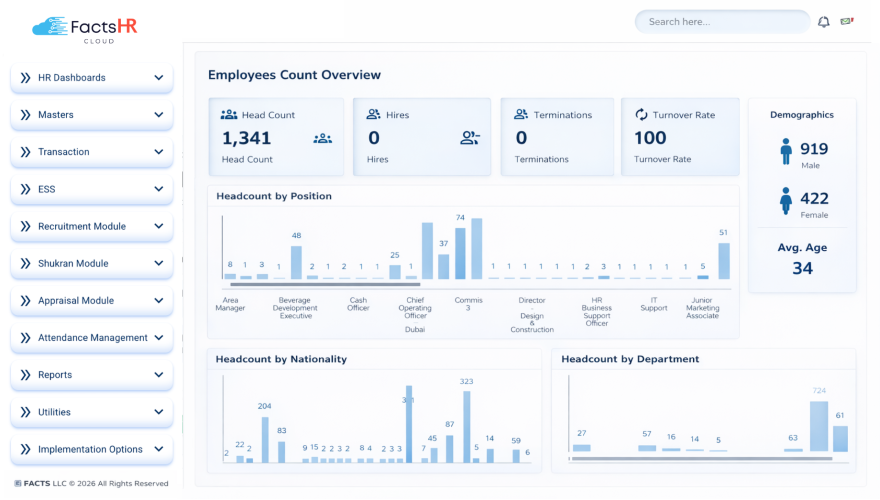Click the Female figure demographics icon
The height and width of the screenshot is (500, 880).
(x=786, y=201)
